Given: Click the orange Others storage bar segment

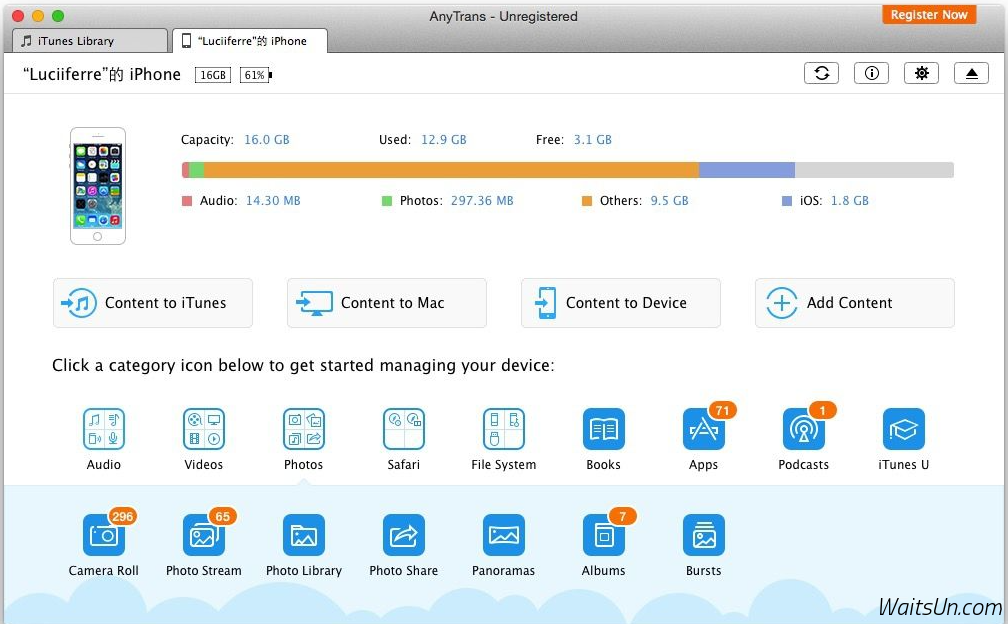Looking at the screenshot, I should (450, 170).
